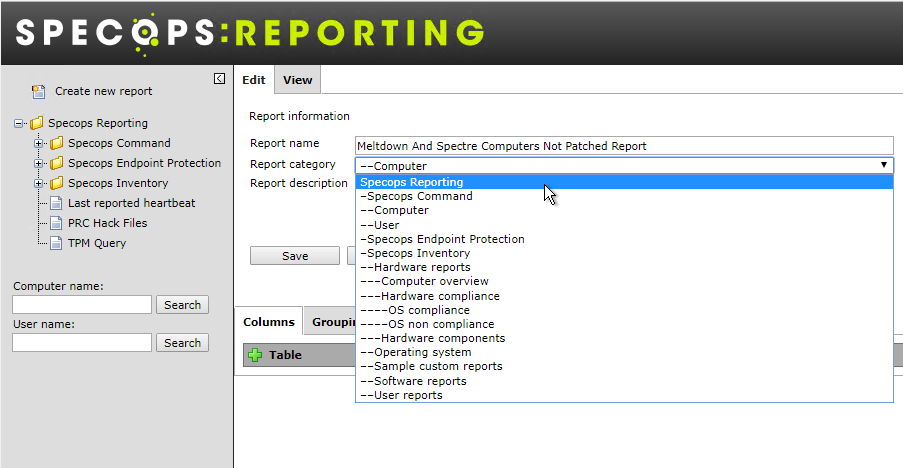
Task: Click Search next to User name
Action: (x=183, y=343)
